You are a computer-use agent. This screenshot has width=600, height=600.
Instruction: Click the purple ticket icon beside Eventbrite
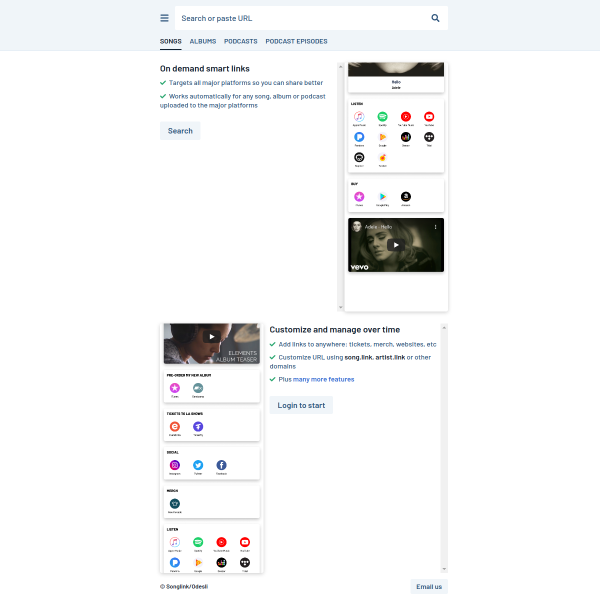198,426
